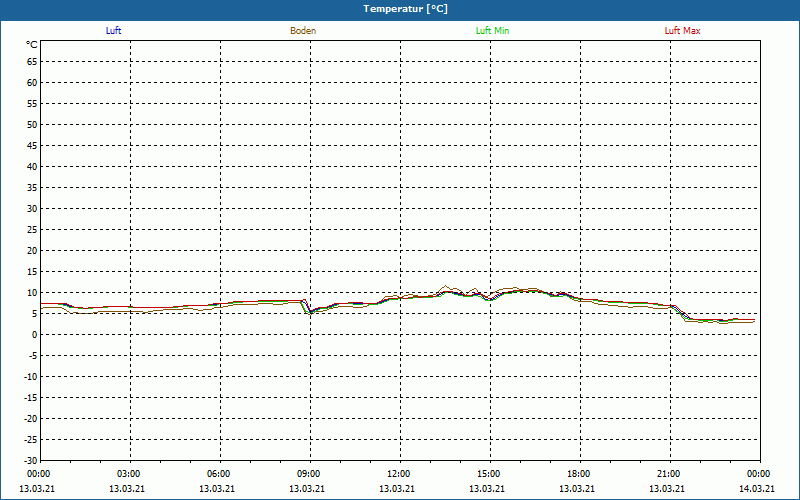Viewport: 800px width, 500px height.
Task: Click the 65 value on y-axis
Action: 32,62
